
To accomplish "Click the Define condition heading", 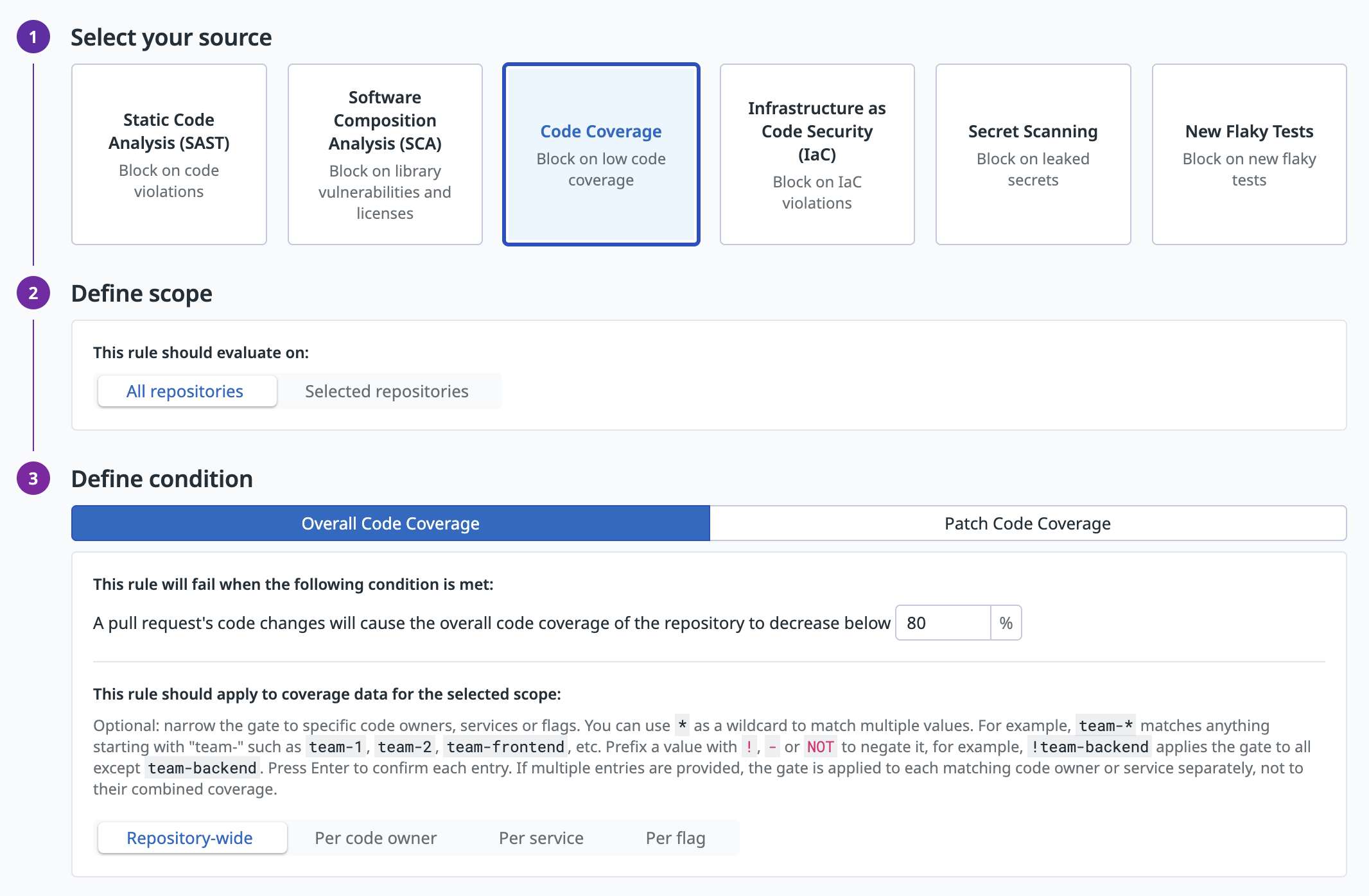I will (x=162, y=479).
